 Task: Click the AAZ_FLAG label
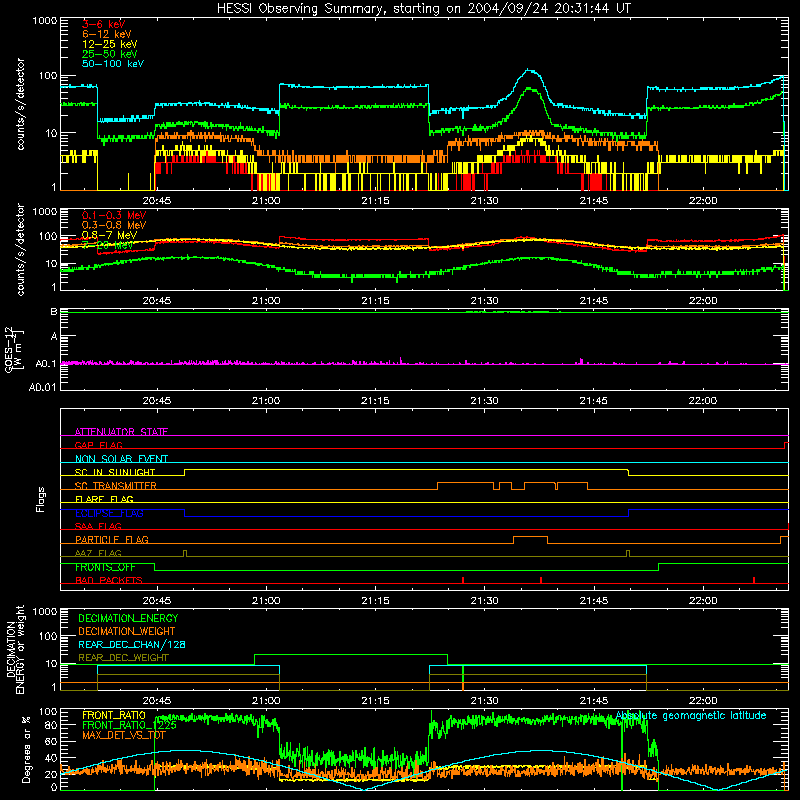tap(98, 553)
